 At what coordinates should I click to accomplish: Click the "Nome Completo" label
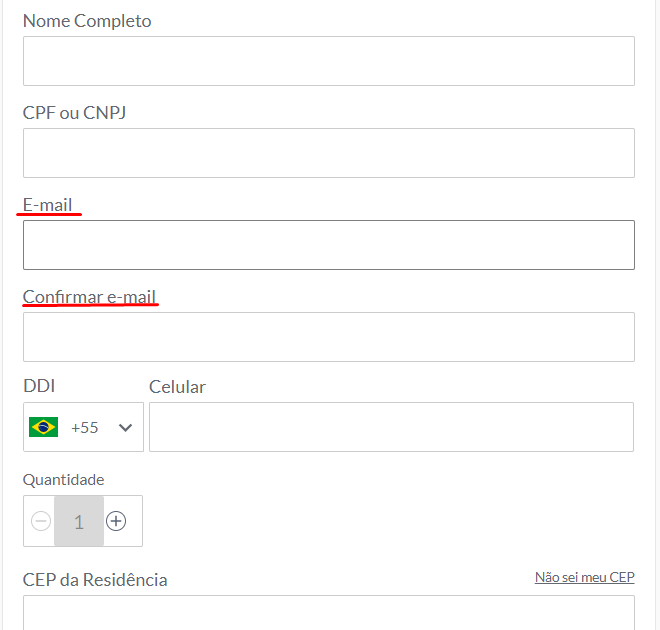tap(87, 21)
